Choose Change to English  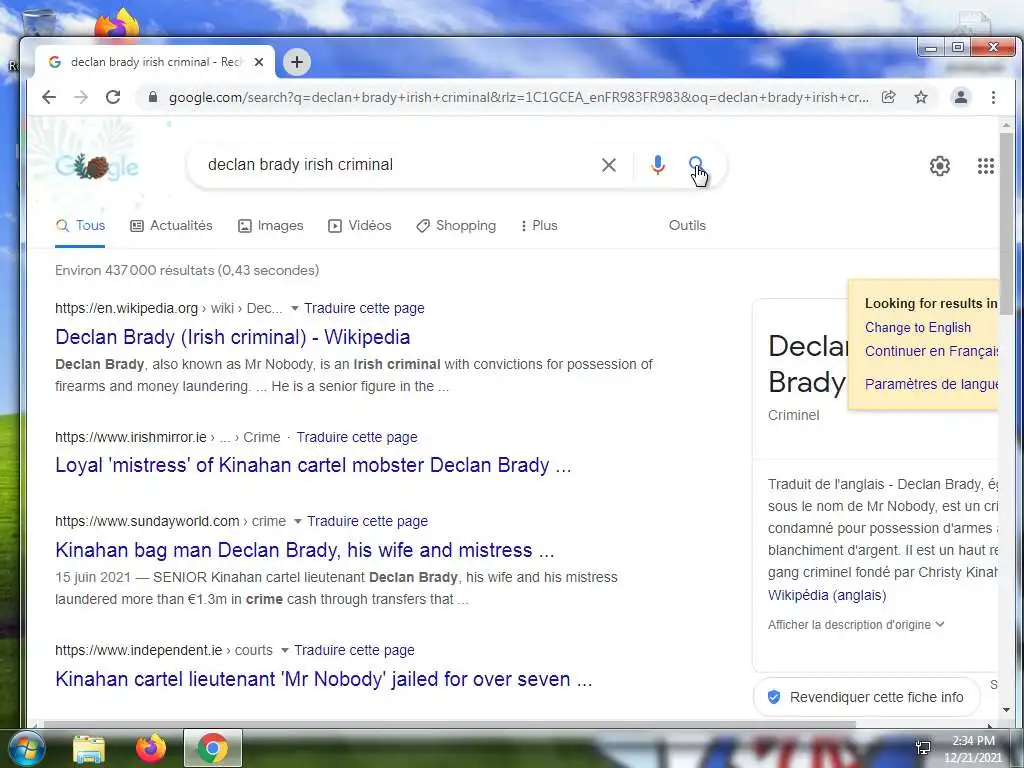918,327
